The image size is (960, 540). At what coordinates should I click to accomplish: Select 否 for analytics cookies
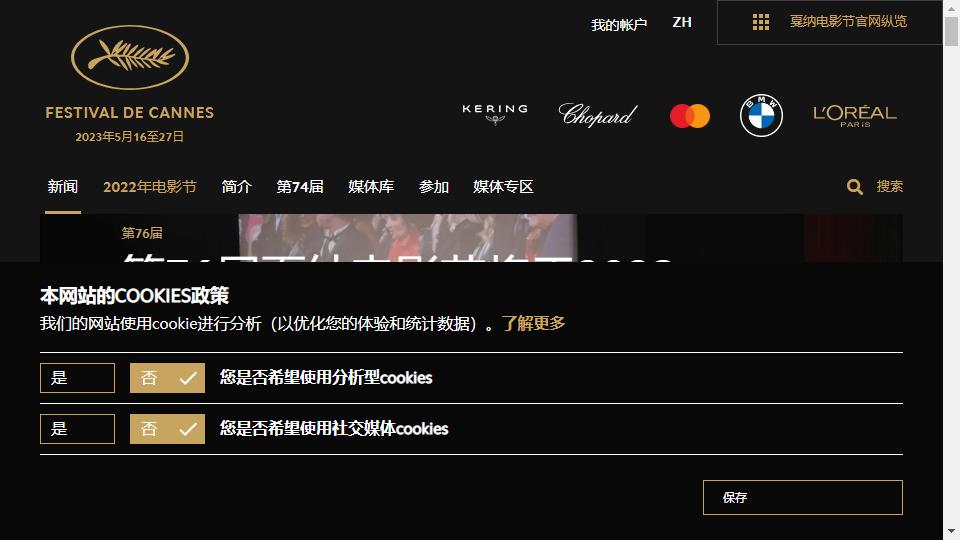coord(167,378)
